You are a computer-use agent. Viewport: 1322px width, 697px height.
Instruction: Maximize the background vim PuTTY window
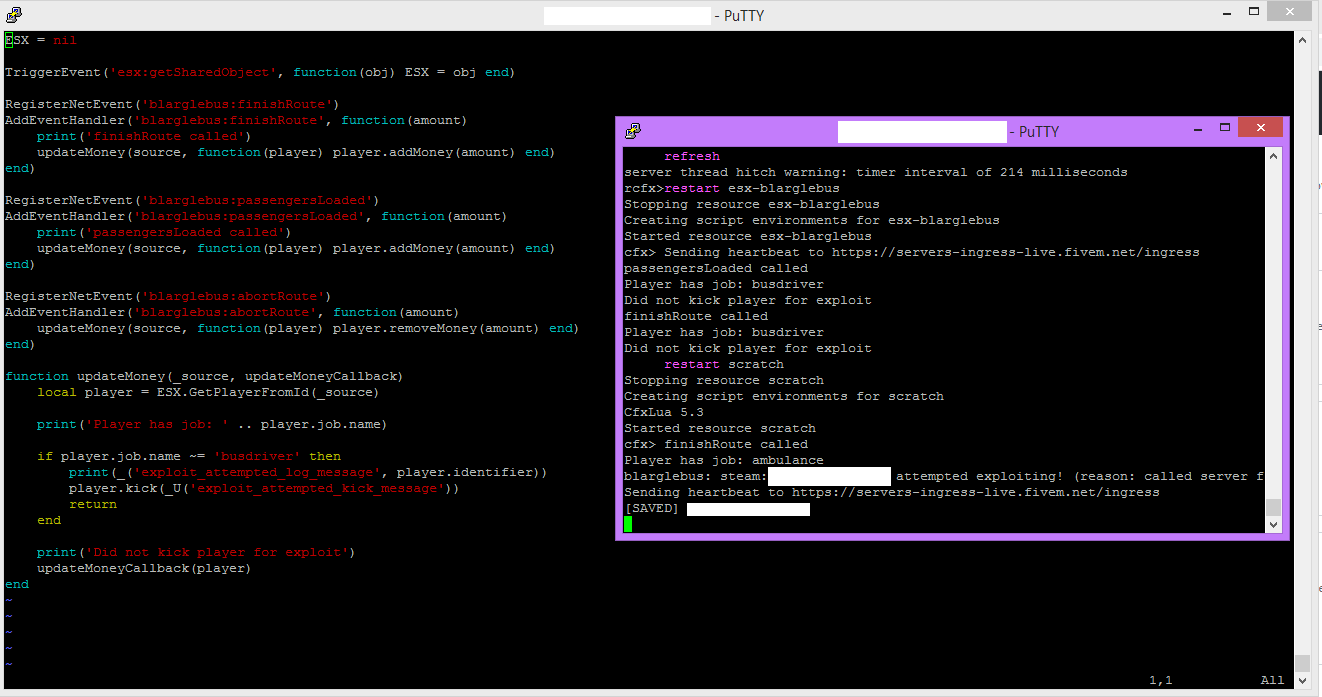tap(1253, 10)
